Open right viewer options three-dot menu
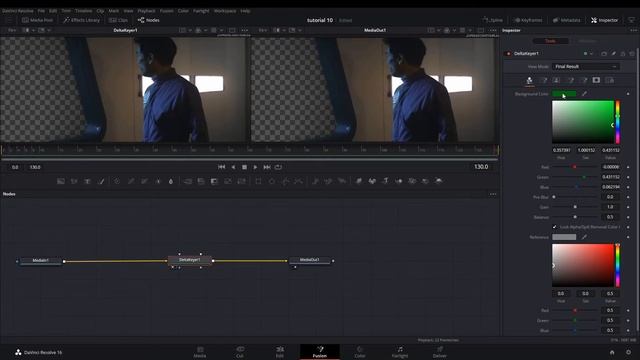640x360 pixels. click(x=493, y=30)
